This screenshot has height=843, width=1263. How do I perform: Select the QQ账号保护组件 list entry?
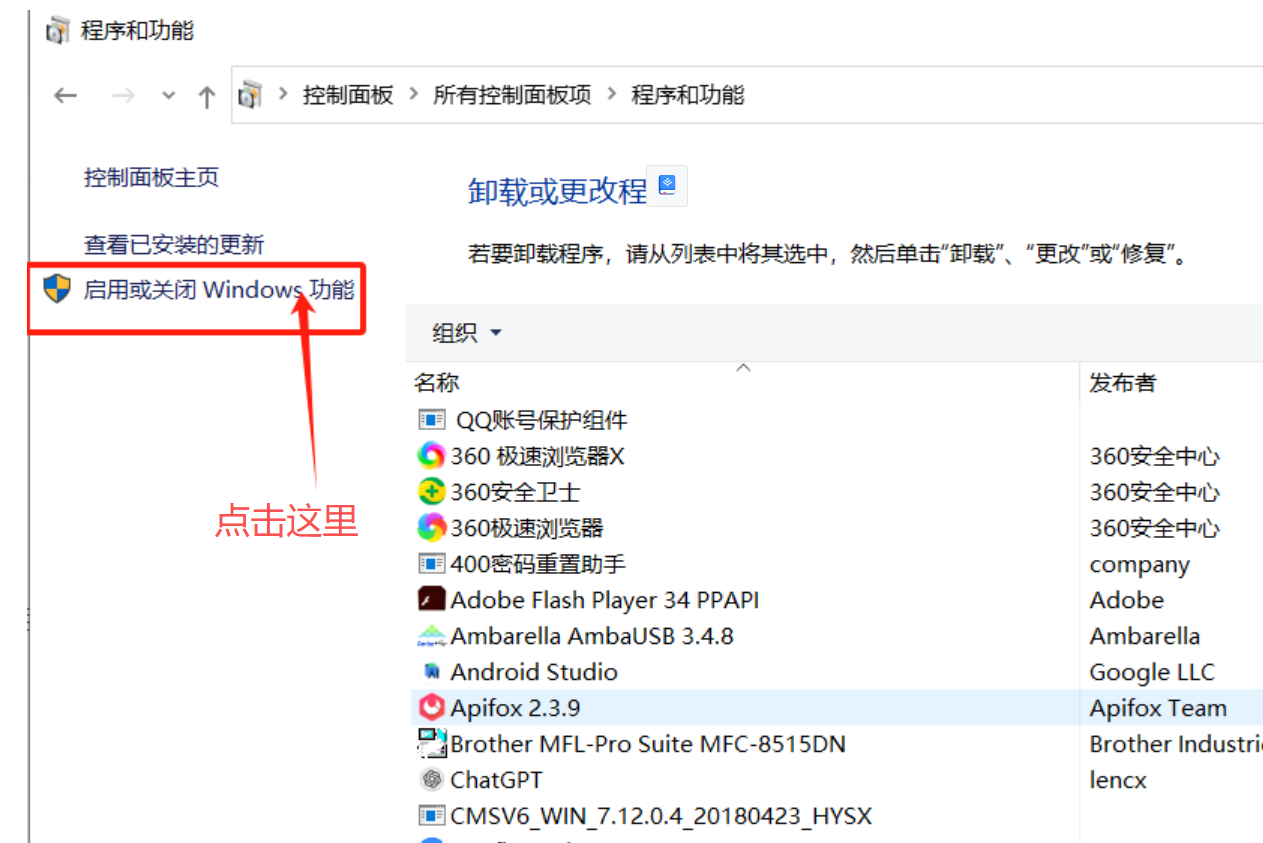pyautogui.click(x=541, y=420)
